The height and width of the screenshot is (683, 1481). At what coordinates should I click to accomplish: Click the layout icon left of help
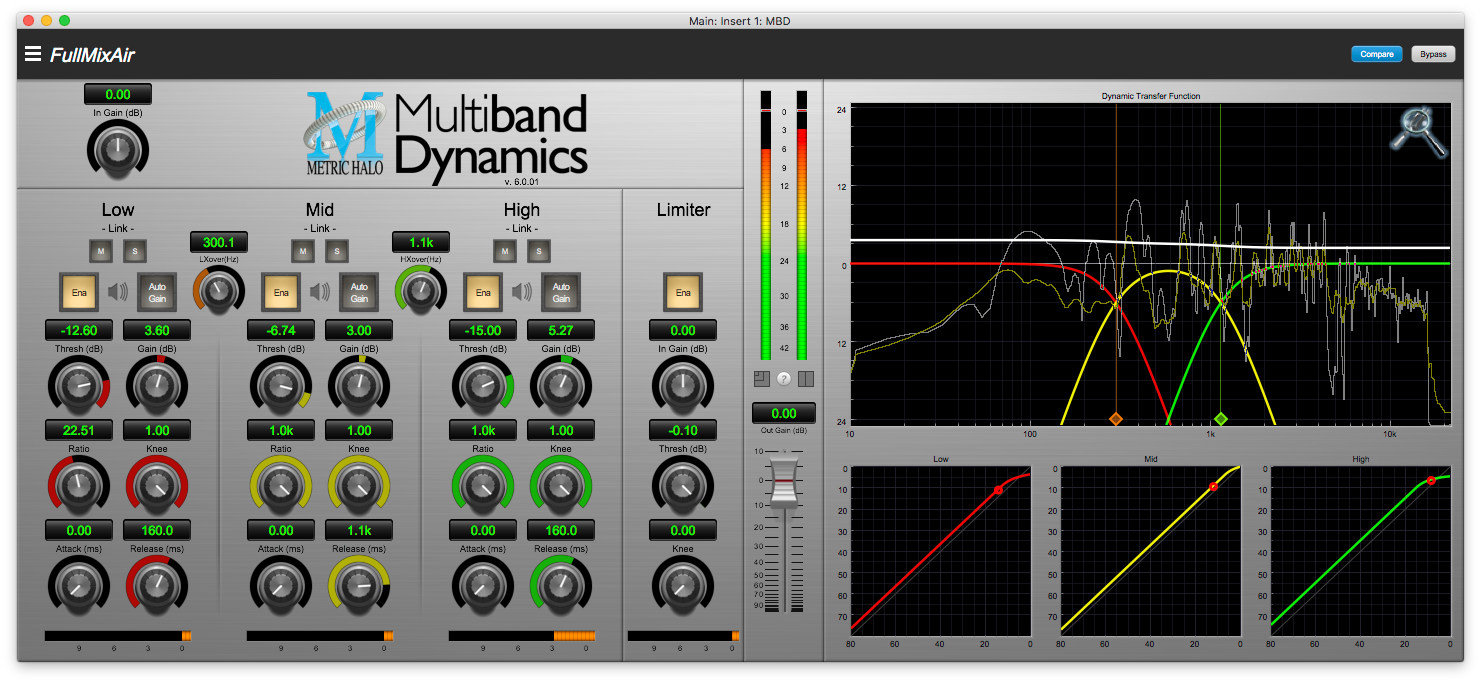(x=761, y=379)
